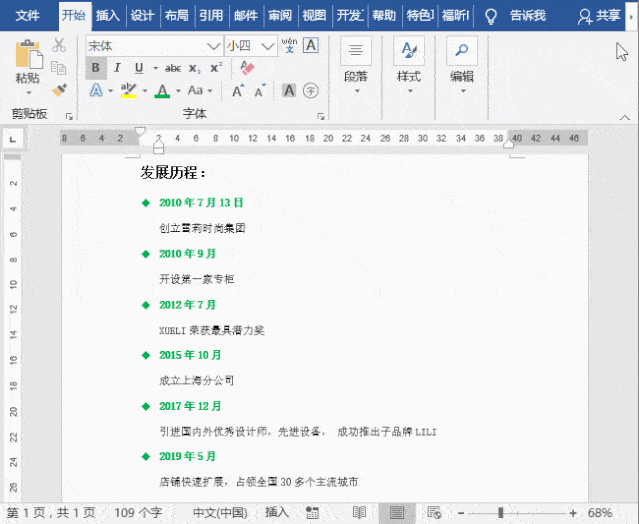Toggle 插入 insert overtype mode

[x=277, y=512]
